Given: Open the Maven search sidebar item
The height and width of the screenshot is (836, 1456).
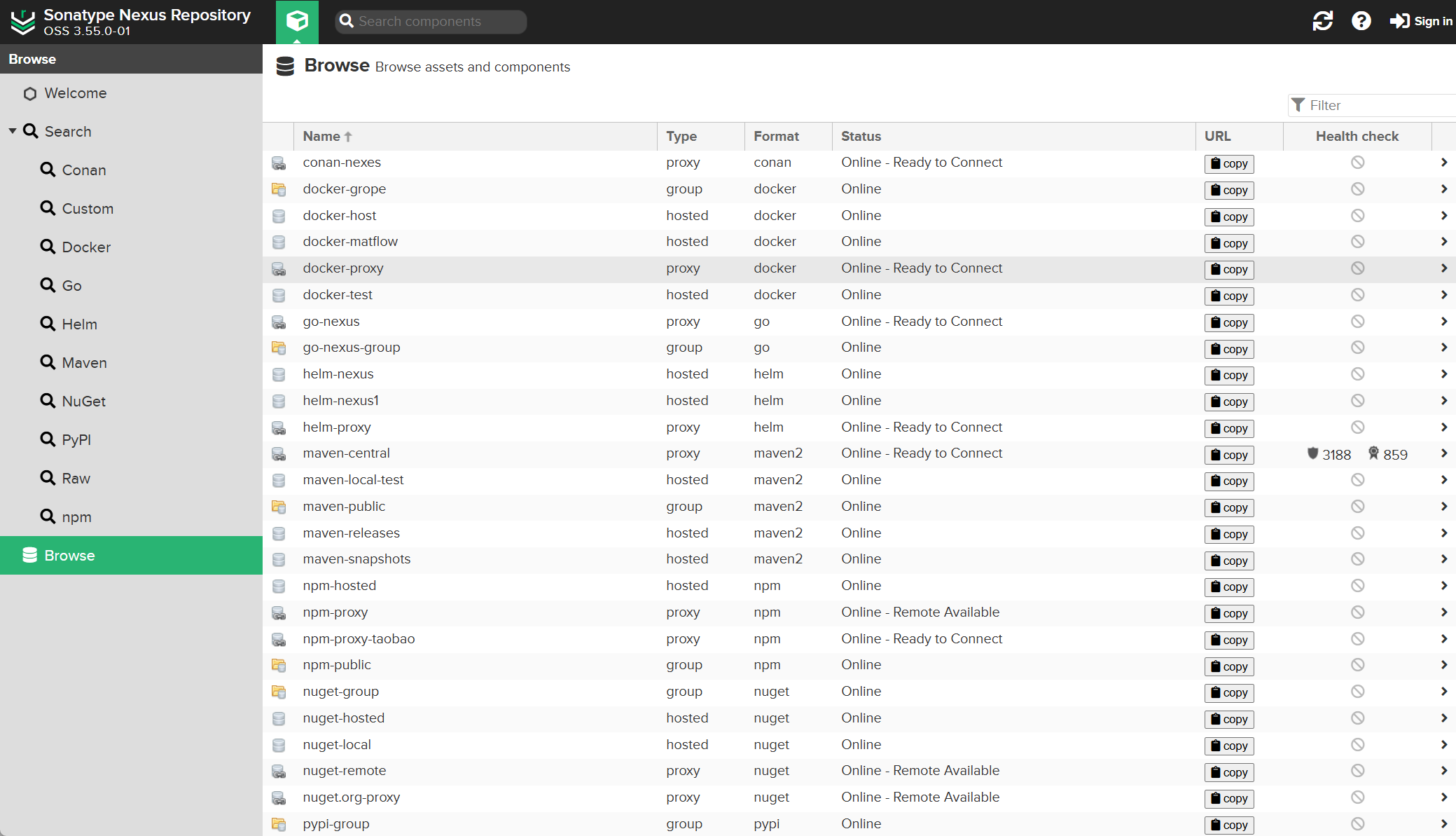Looking at the screenshot, I should click(84, 363).
